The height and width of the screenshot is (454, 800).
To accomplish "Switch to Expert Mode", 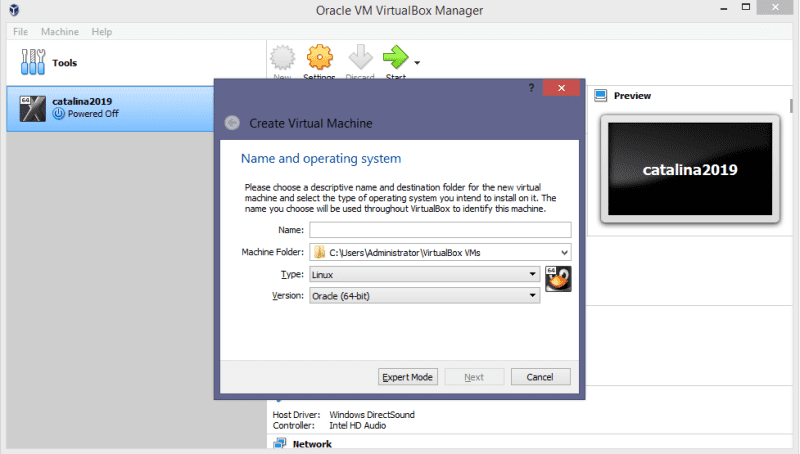I will pos(408,377).
